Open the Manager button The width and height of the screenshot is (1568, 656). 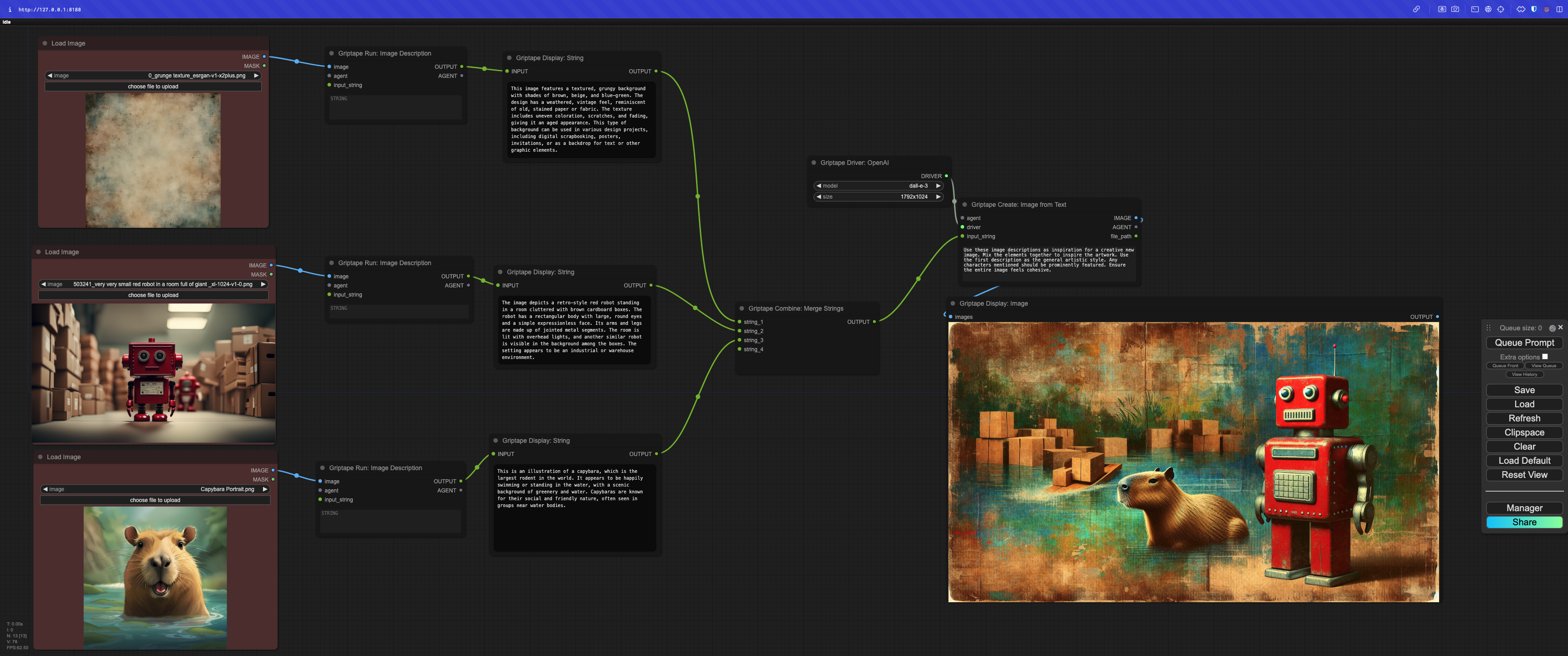1524,508
